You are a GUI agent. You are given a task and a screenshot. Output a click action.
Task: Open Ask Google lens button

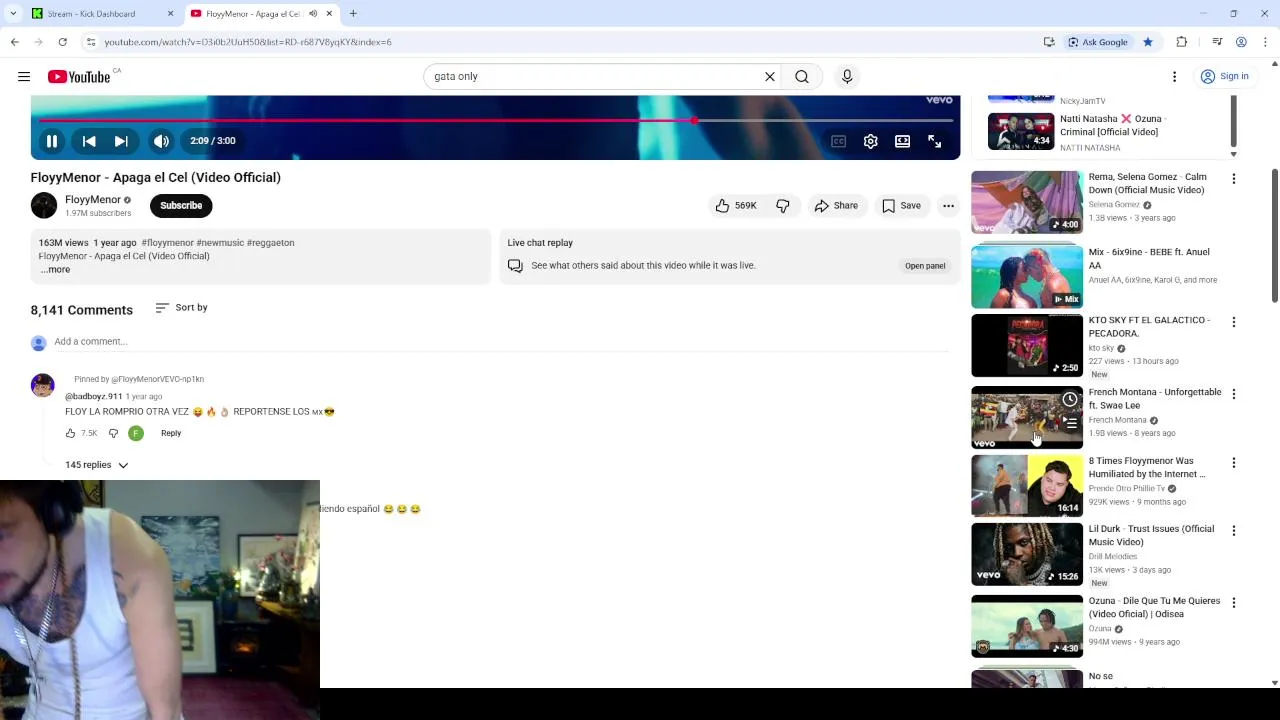coord(1098,42)
